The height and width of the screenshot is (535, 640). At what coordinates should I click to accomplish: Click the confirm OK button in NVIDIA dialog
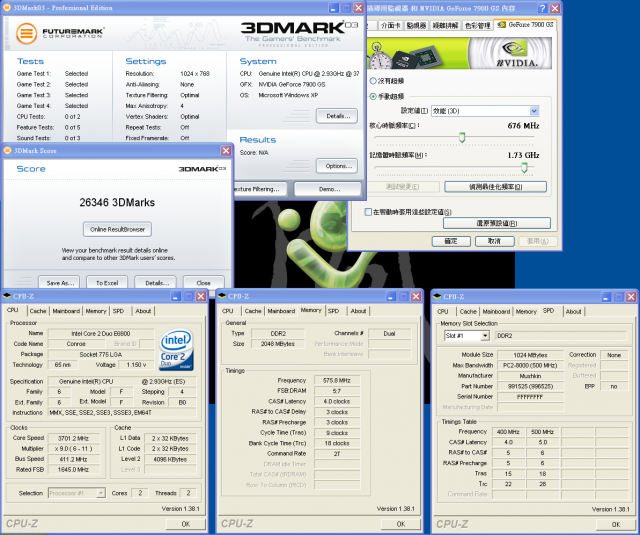tap(451, 241)
